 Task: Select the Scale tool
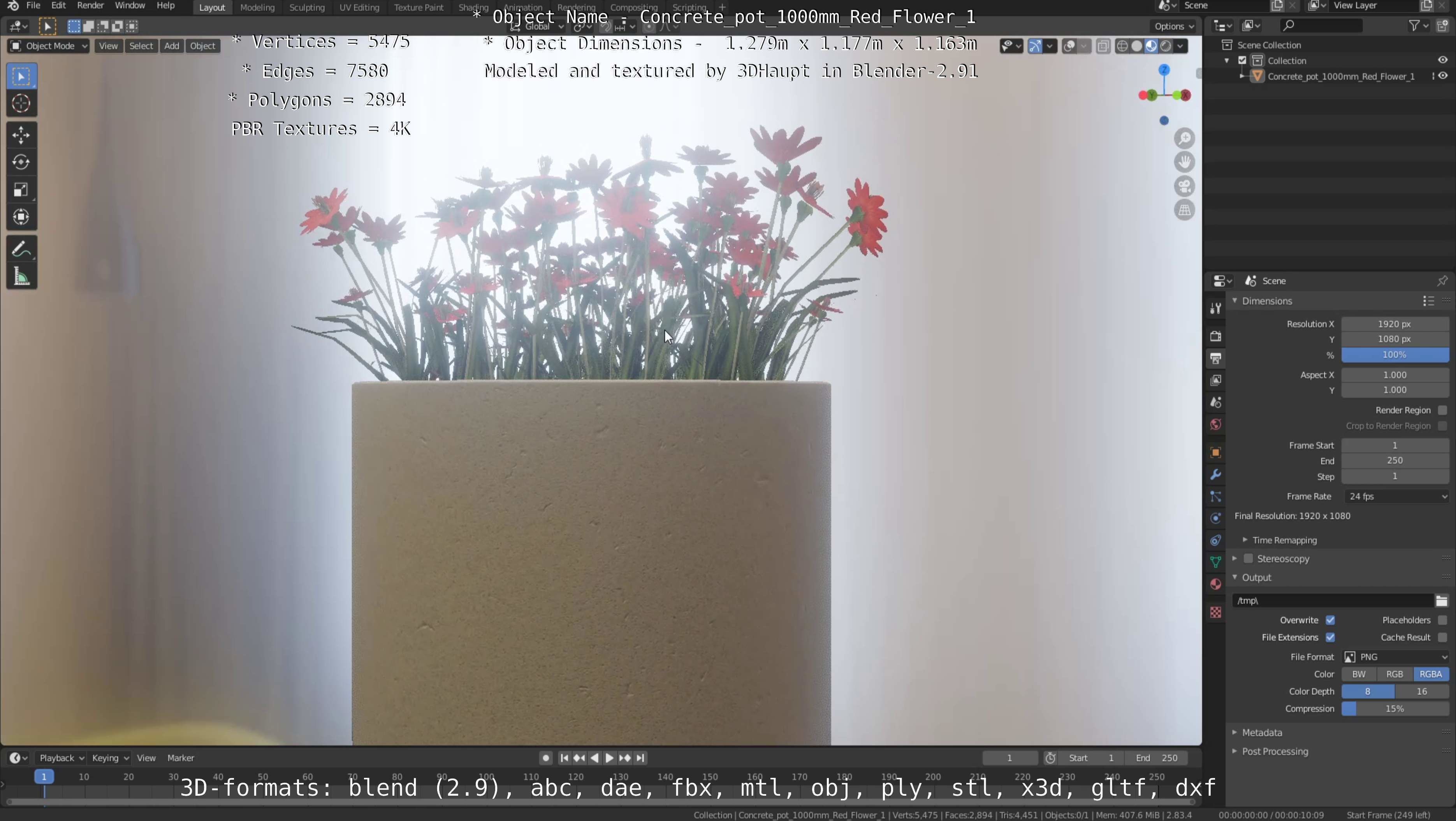click(21, 189)
